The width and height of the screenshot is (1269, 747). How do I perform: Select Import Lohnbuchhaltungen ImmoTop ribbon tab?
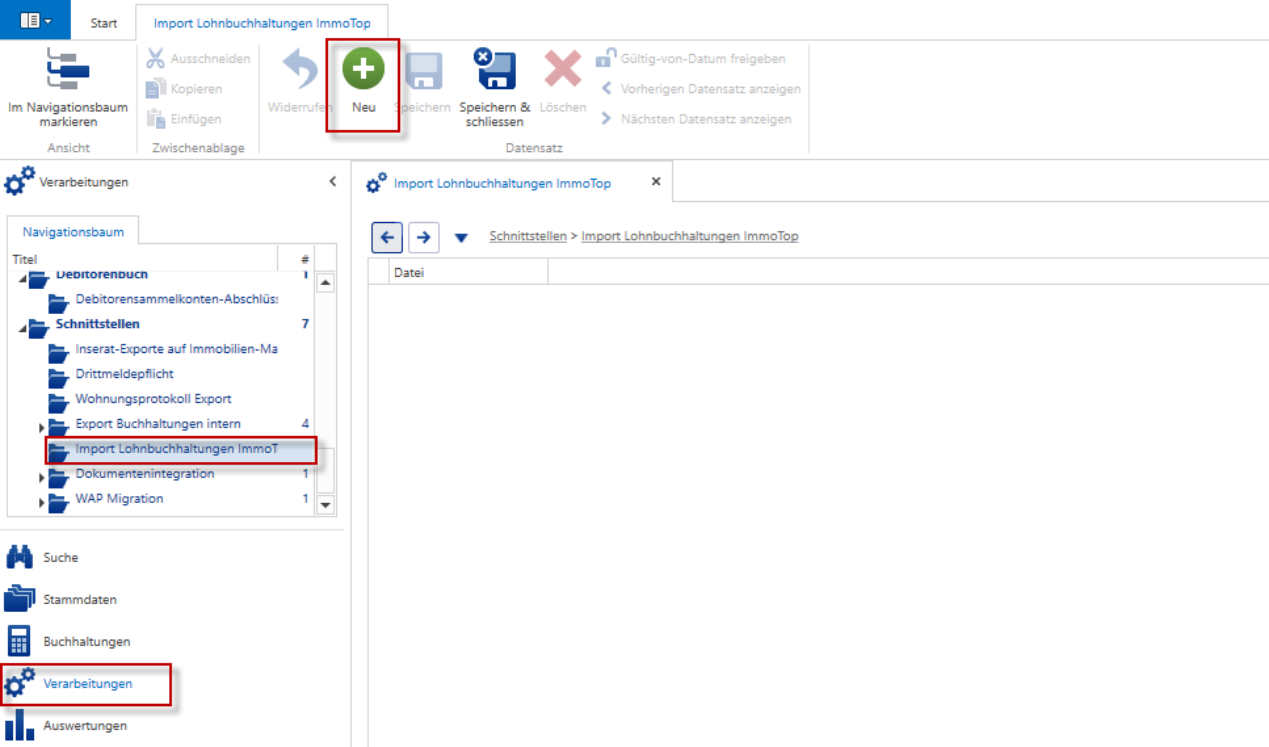point(261,23)
